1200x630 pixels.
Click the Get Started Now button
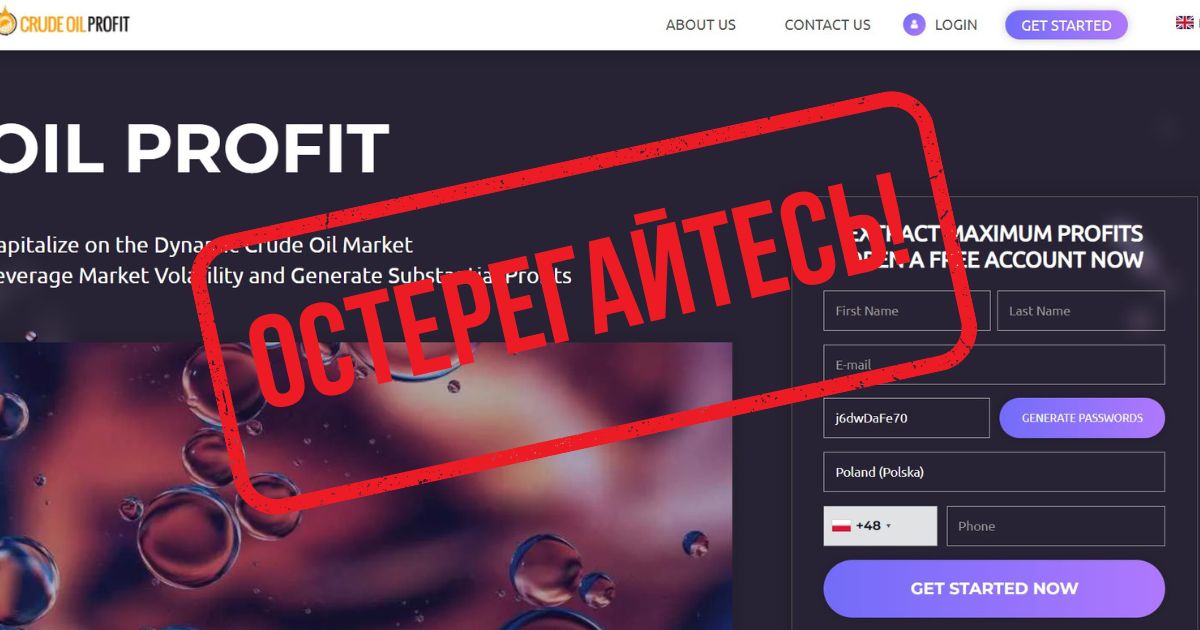[x=994, y=588]
